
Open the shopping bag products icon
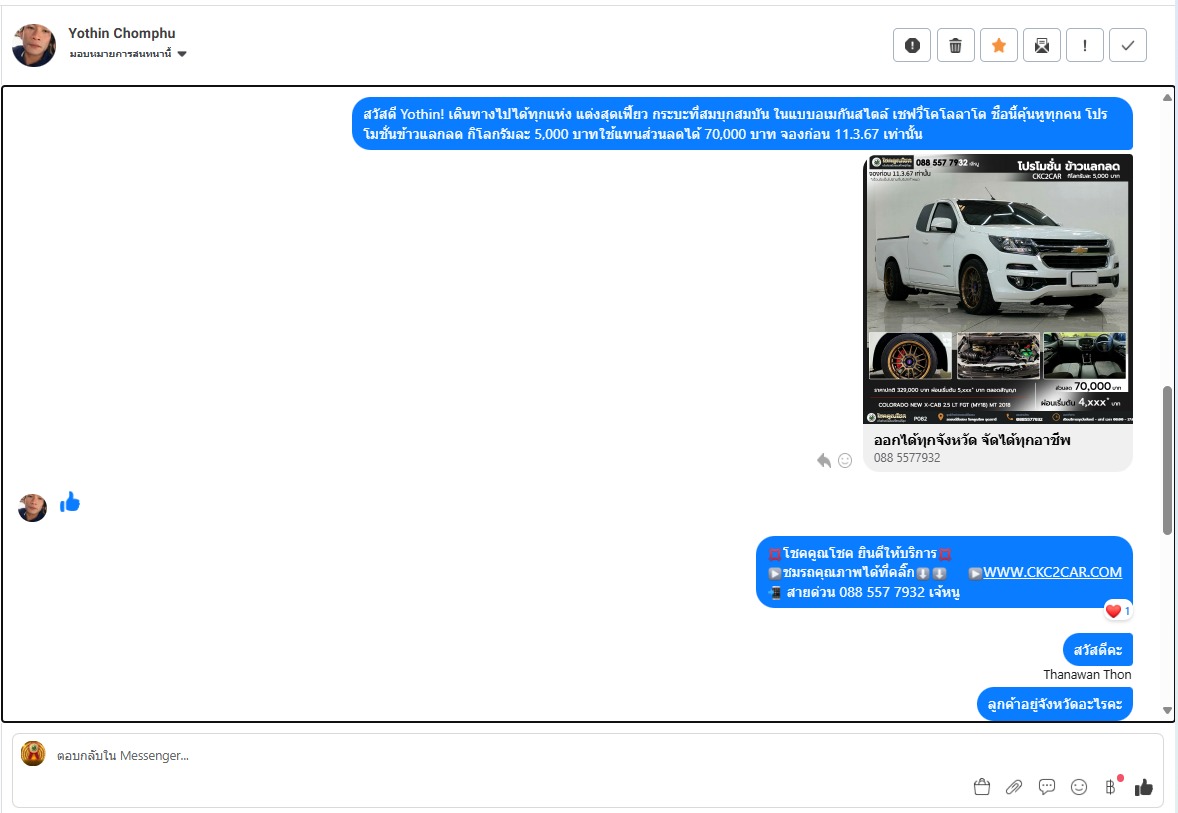982,787
